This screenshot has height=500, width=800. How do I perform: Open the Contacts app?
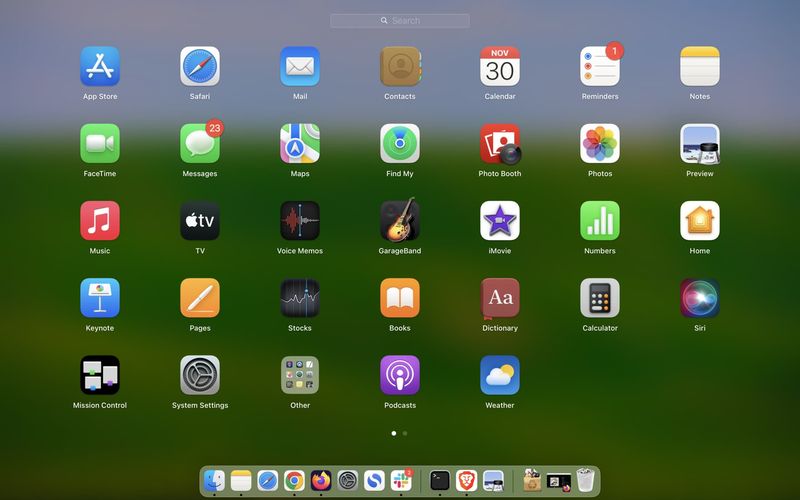coord(400,66)
